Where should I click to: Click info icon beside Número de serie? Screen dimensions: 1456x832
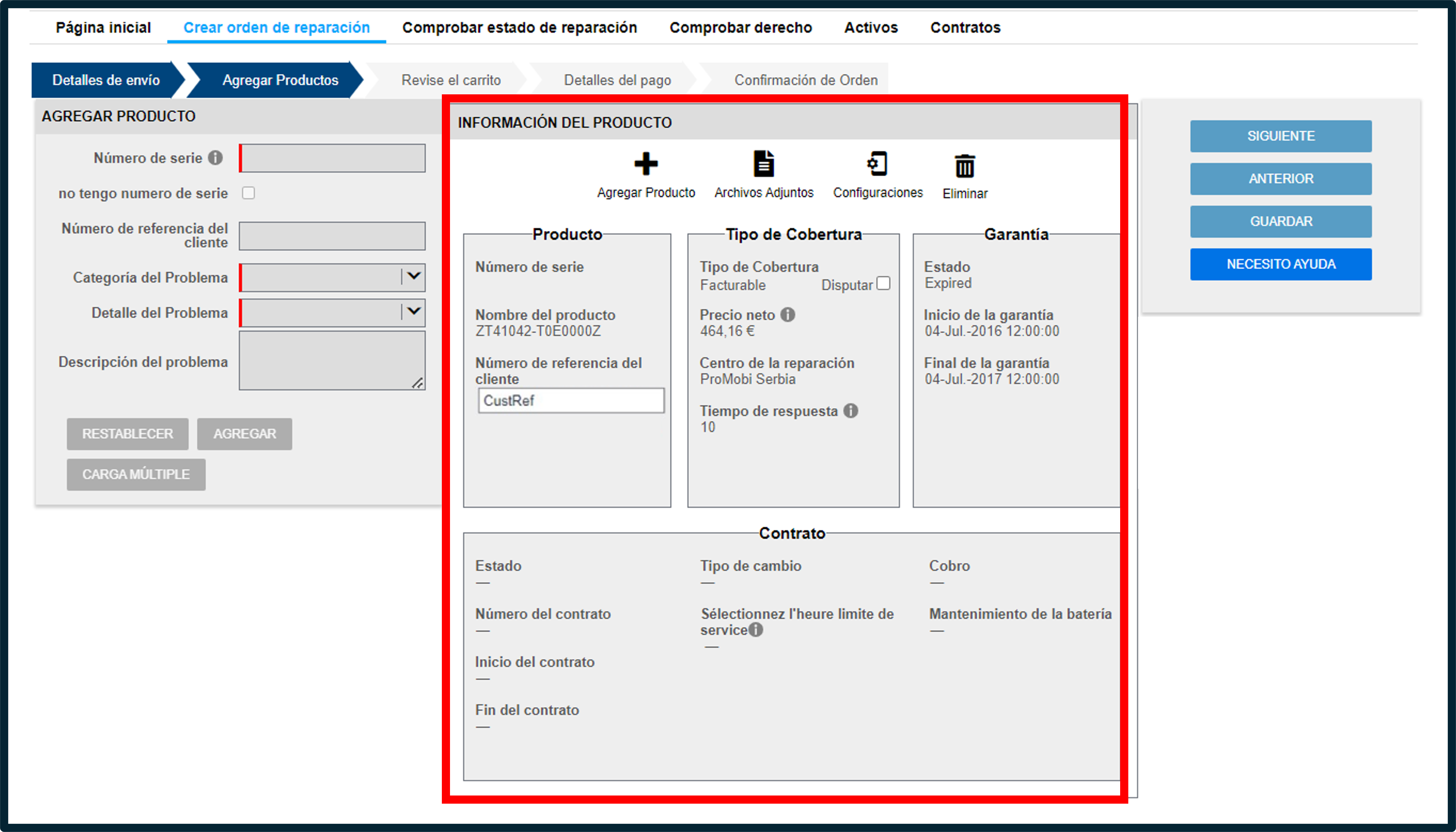215,158
